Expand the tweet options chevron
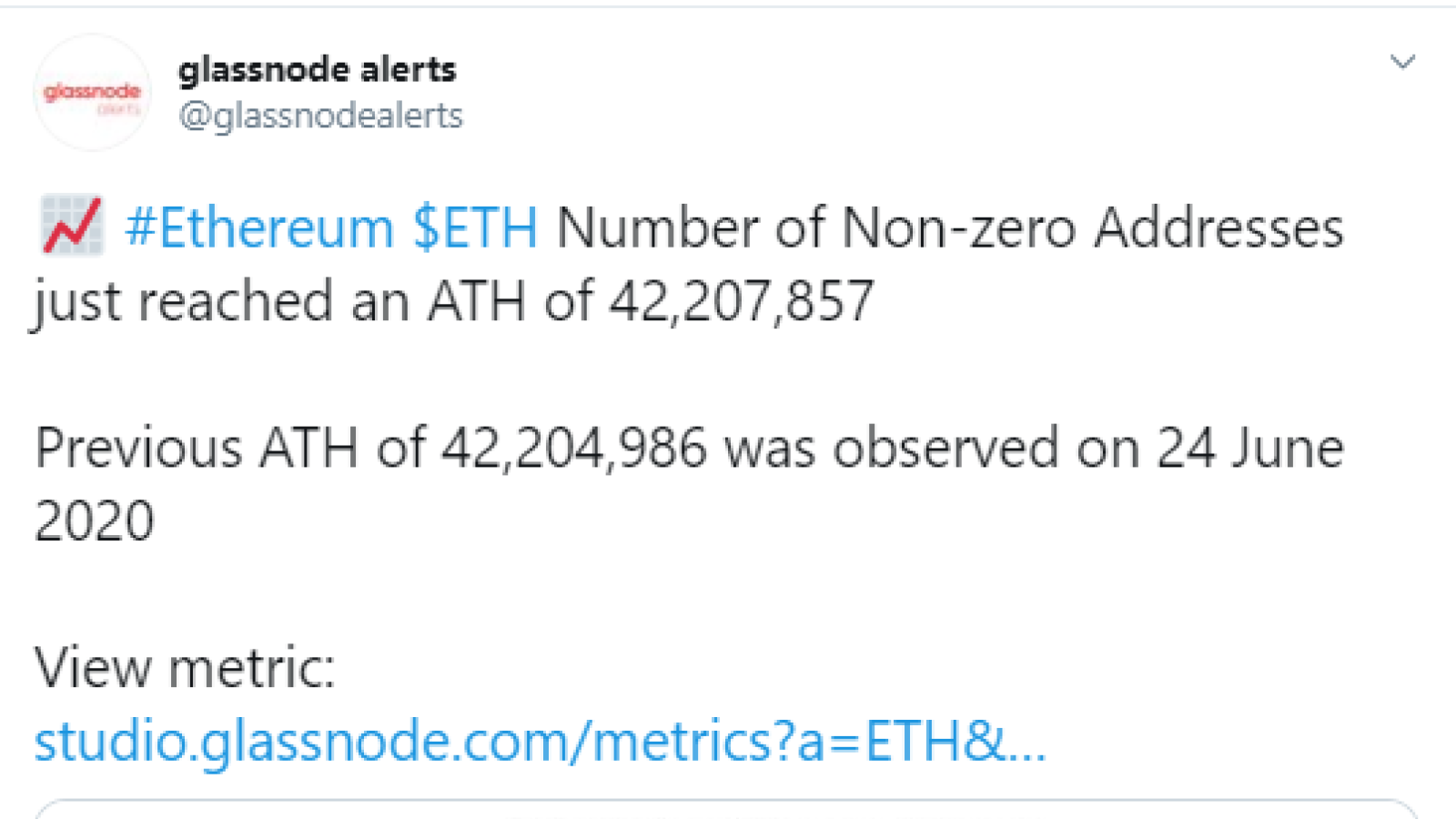1456x819 pixels. tap(1402, 62)
